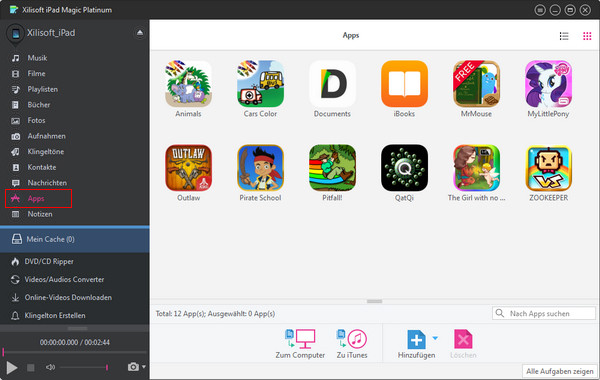Open Klingelton Erstellen tool

pyautogui.click(x=55, y=316)
